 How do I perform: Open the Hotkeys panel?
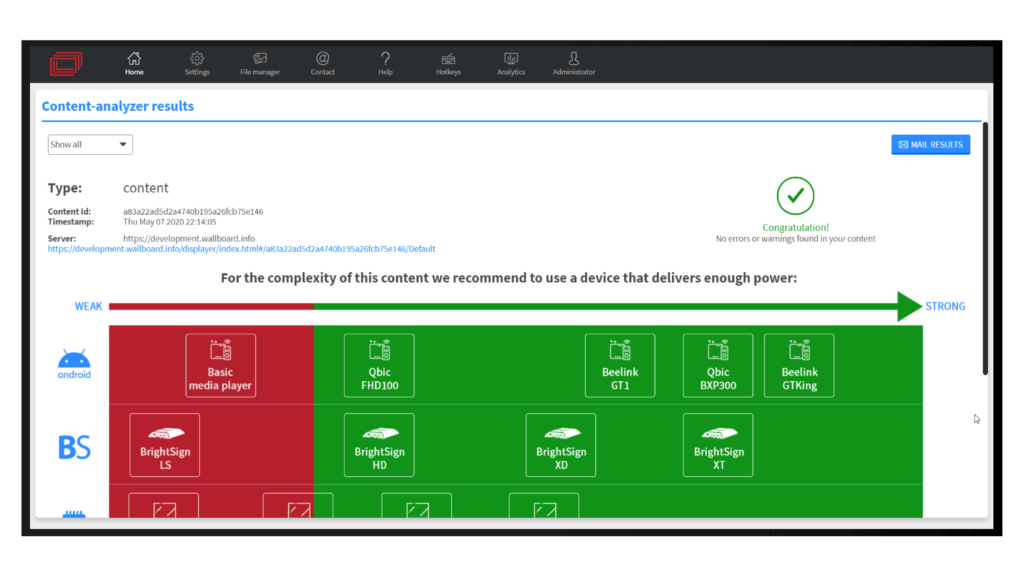pos(448,63)
